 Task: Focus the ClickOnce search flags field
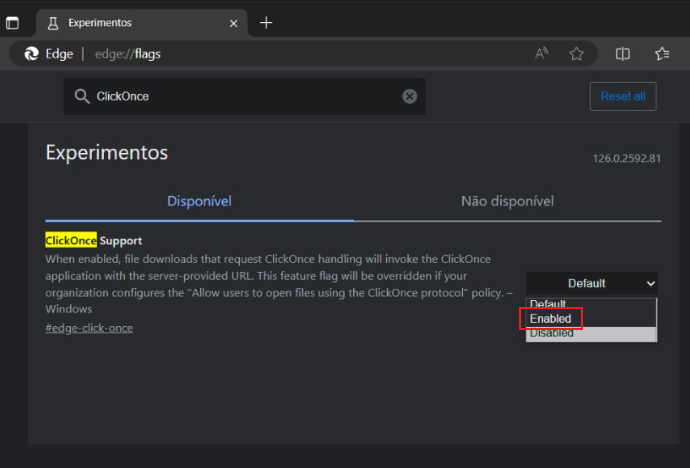[244, 96]
